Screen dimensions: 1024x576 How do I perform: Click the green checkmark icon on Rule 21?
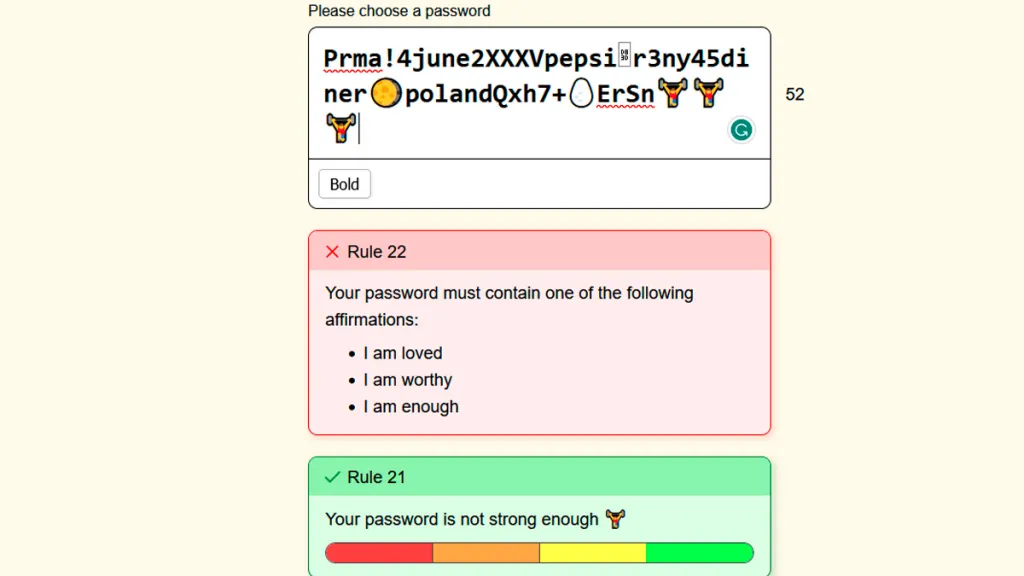332,477
